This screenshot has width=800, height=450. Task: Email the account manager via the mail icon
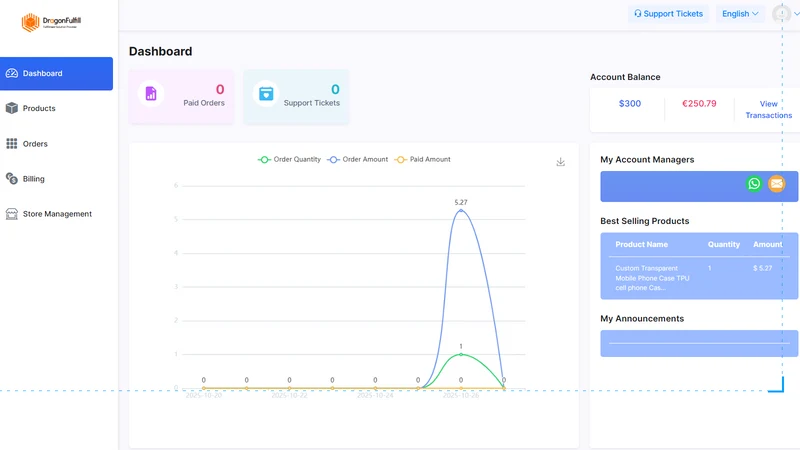coord(777,184)
